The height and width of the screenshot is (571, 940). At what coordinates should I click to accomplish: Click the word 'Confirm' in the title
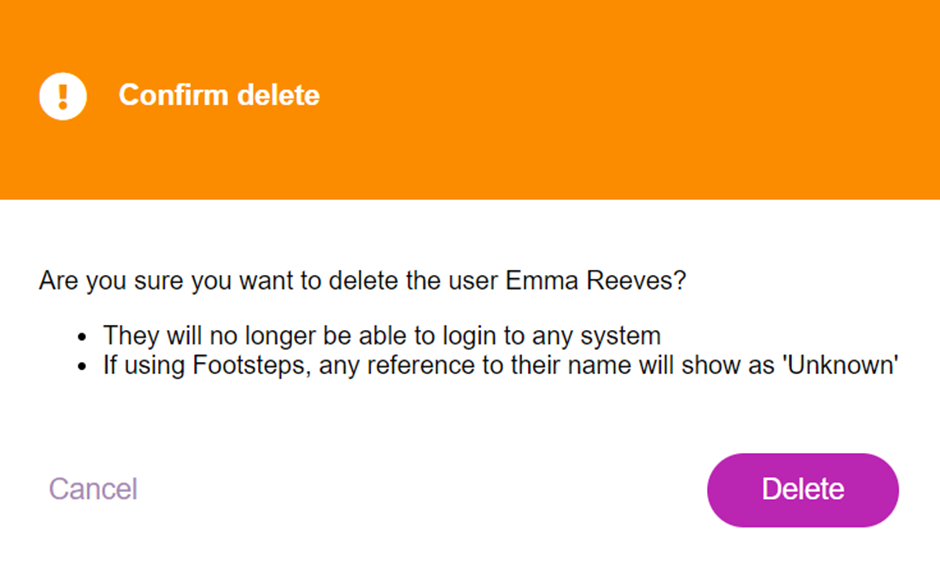(174, 95)
